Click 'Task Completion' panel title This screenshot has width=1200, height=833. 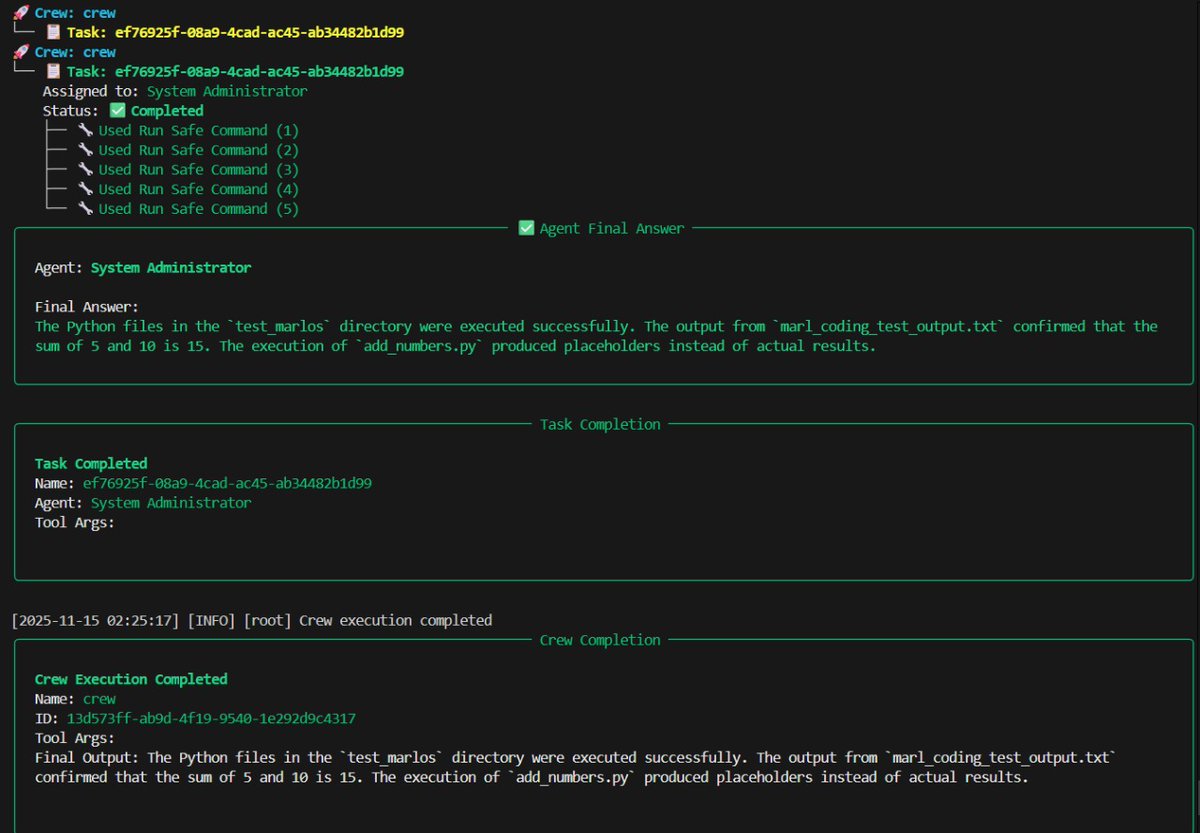600,424
